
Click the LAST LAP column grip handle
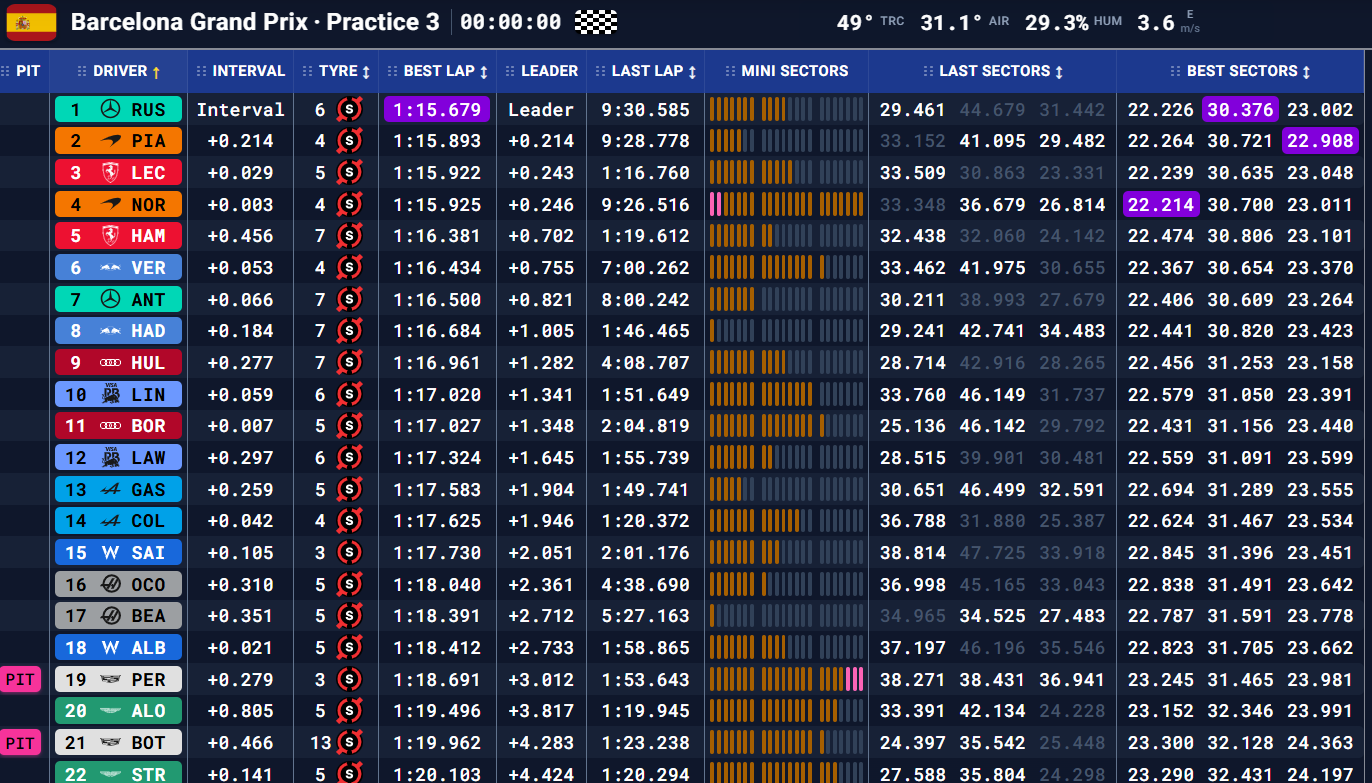click(601, 71)
